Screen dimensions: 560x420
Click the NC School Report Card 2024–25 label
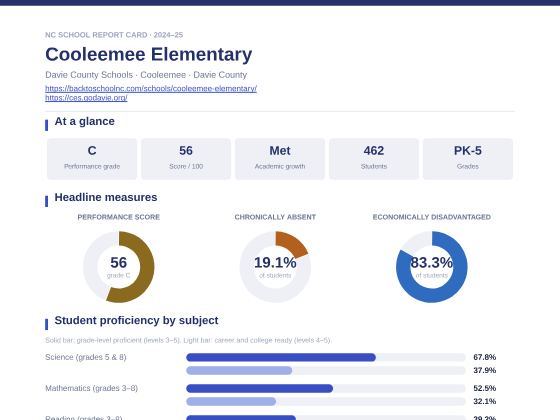coord(114,35)
